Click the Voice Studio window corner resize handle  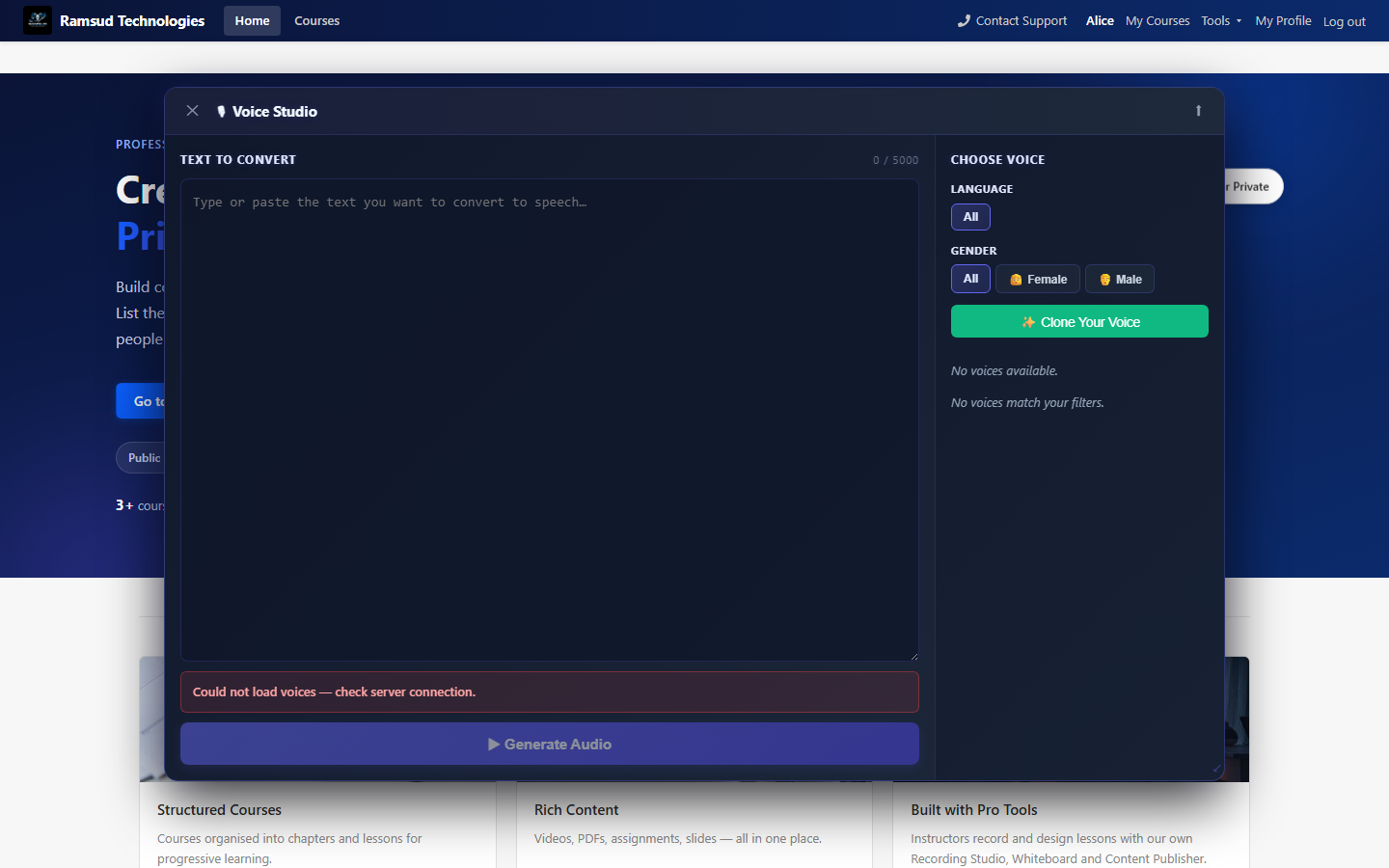pyautogui.click(x=1217, y=769)
